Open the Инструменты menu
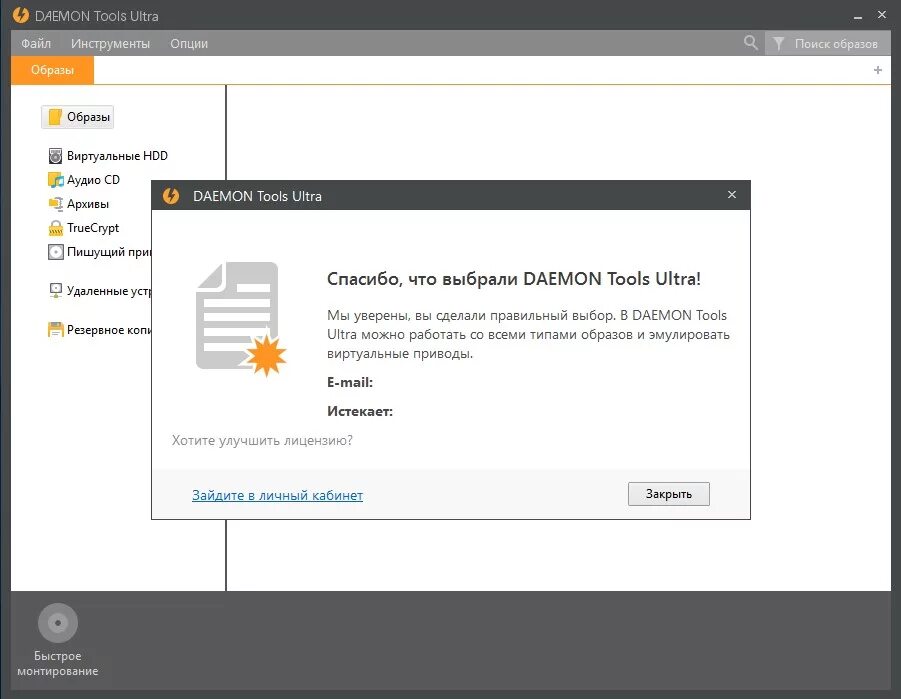 pyautogui.click(x=110, y=44)
